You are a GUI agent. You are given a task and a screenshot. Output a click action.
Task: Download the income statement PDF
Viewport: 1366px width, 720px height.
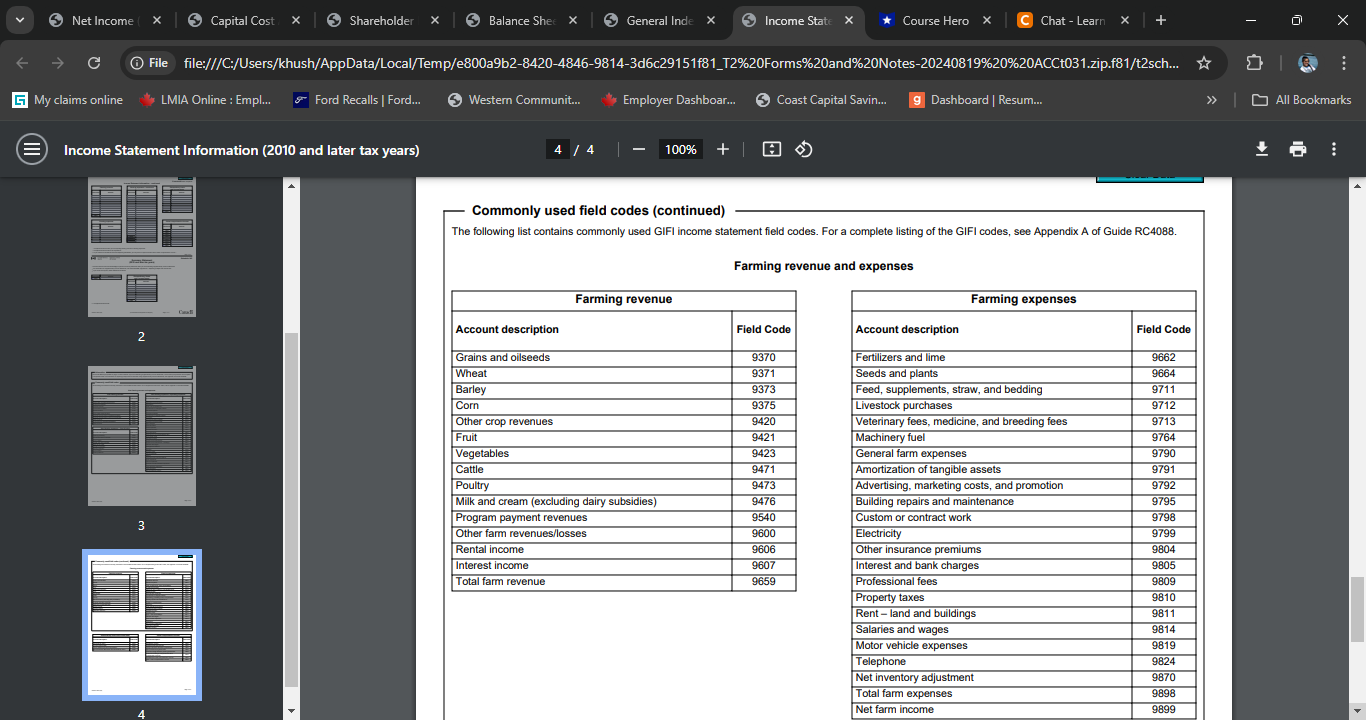1261,148
